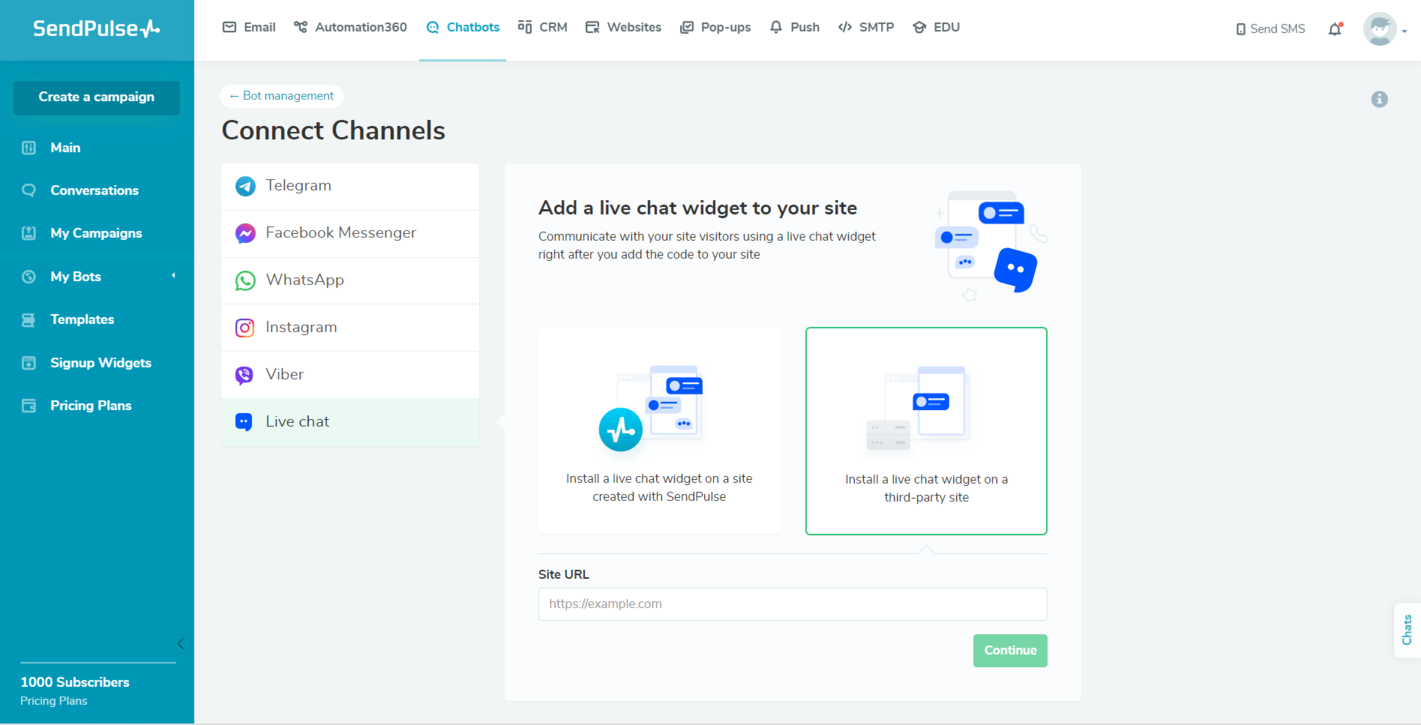The height and width of the screenshot is (725, 1421).
Task: Click the Connect Channels heading
Action: pyautogui.click(x=333, y=131)
